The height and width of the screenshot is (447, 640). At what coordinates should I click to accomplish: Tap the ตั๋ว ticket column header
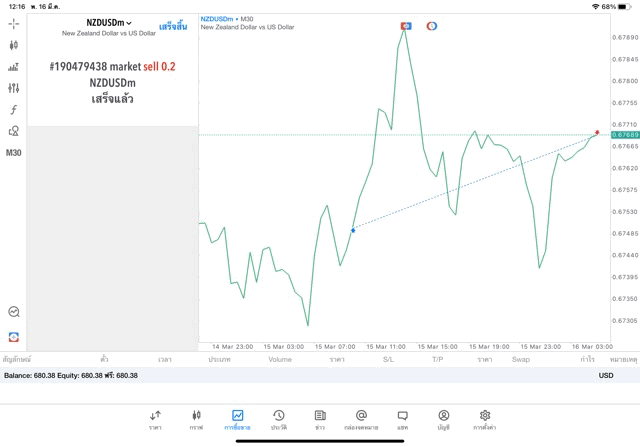click(x=104, y=360)
